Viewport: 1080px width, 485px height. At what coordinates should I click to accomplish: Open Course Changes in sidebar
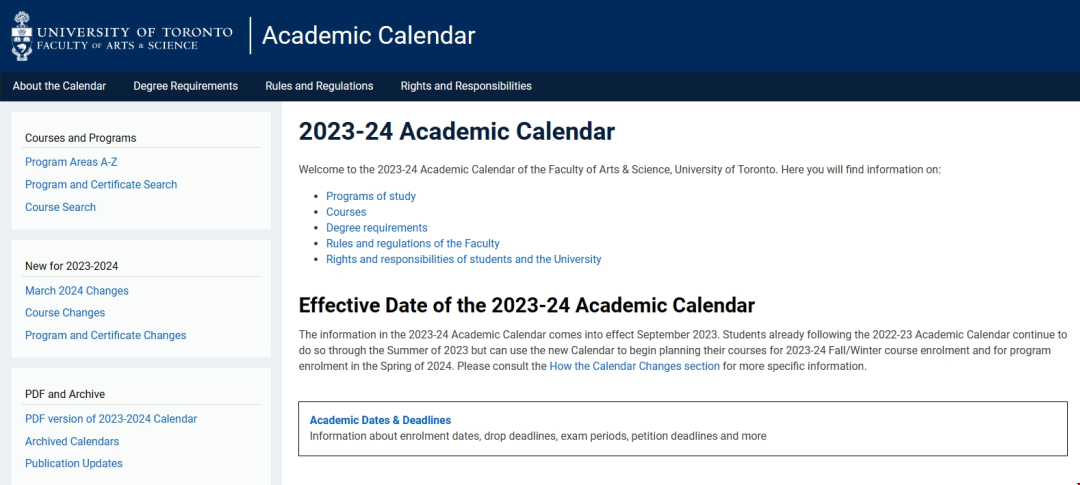pyautogui.click(x=65, y=313)
